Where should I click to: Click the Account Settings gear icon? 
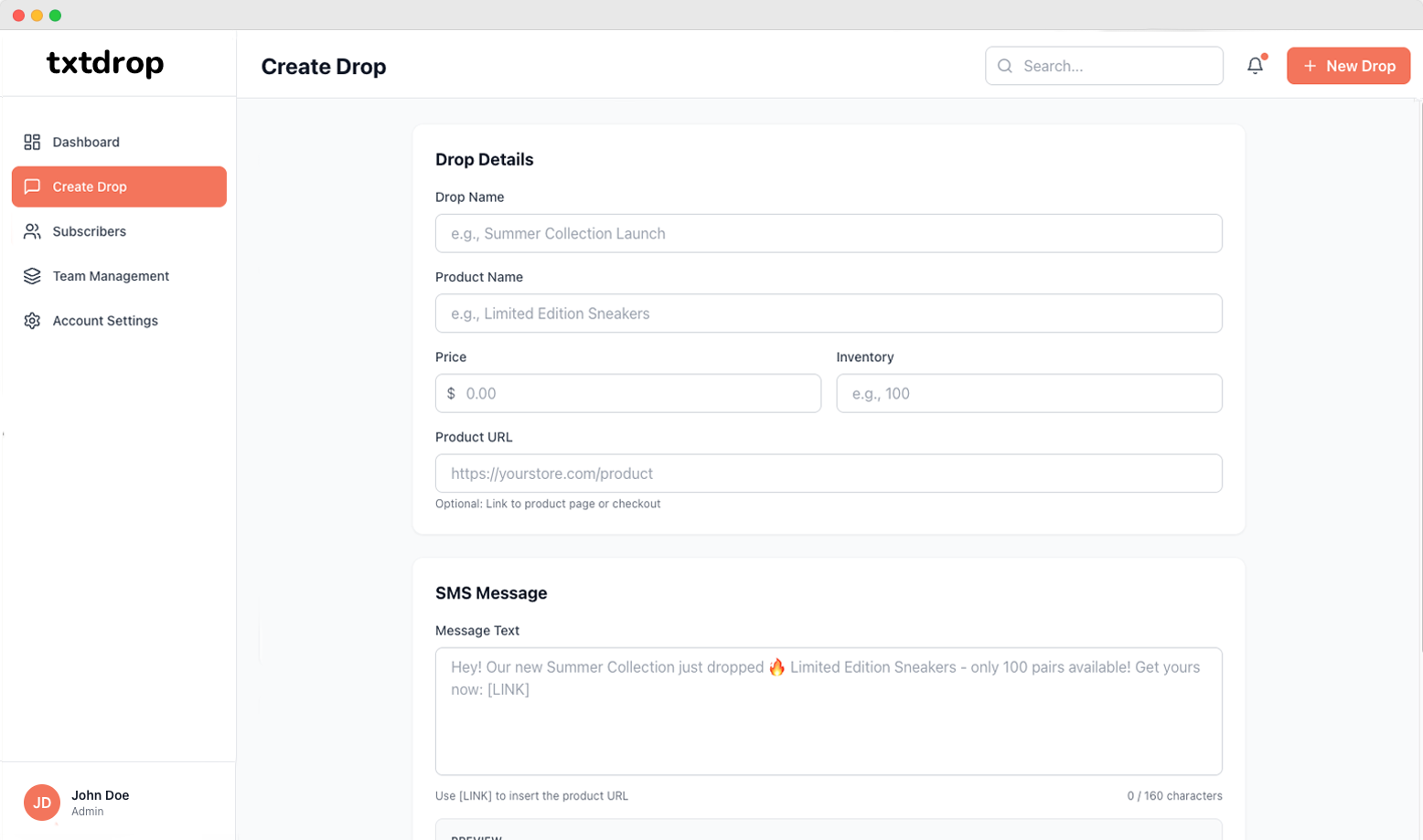[x=32, y=321]
